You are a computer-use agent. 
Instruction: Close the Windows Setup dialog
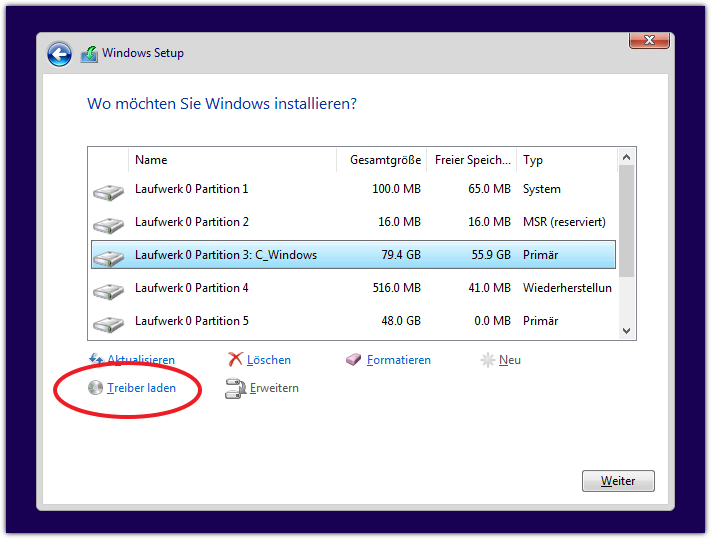tap(649, 40)
